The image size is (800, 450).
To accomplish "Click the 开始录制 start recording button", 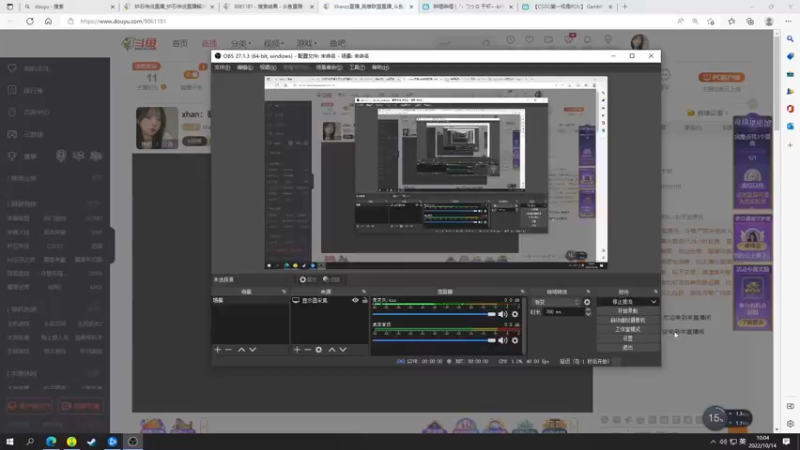I will tap(628, 311).
